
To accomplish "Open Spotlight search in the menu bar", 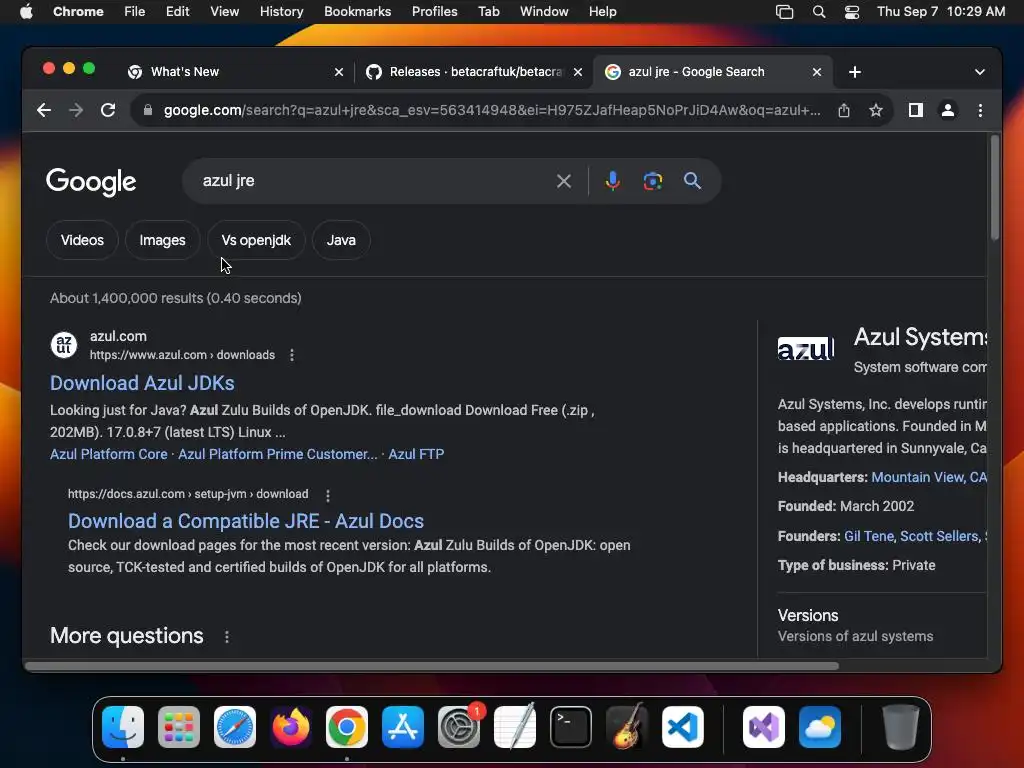I will click(818, 12).
